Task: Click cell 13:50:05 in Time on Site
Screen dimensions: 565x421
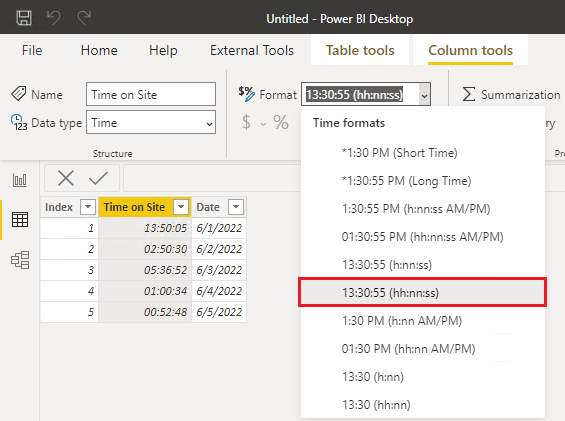Action: [x=145, y=228]
